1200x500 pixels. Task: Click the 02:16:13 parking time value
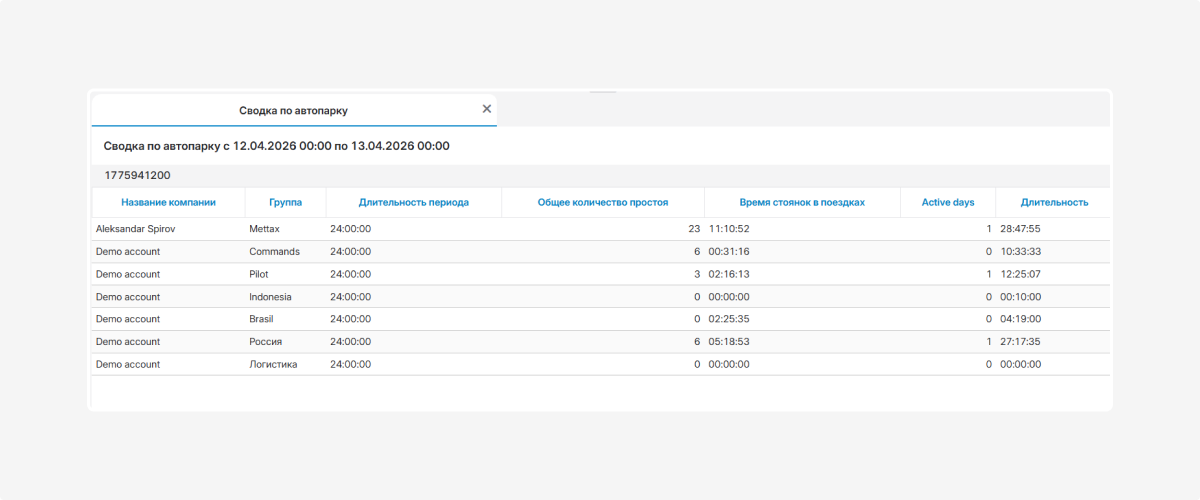click(x=729, y=274)
